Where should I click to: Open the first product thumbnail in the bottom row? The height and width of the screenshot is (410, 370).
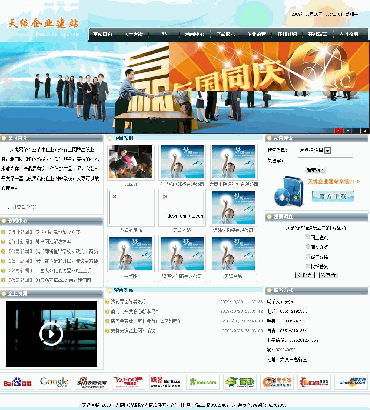coord(131,253)
